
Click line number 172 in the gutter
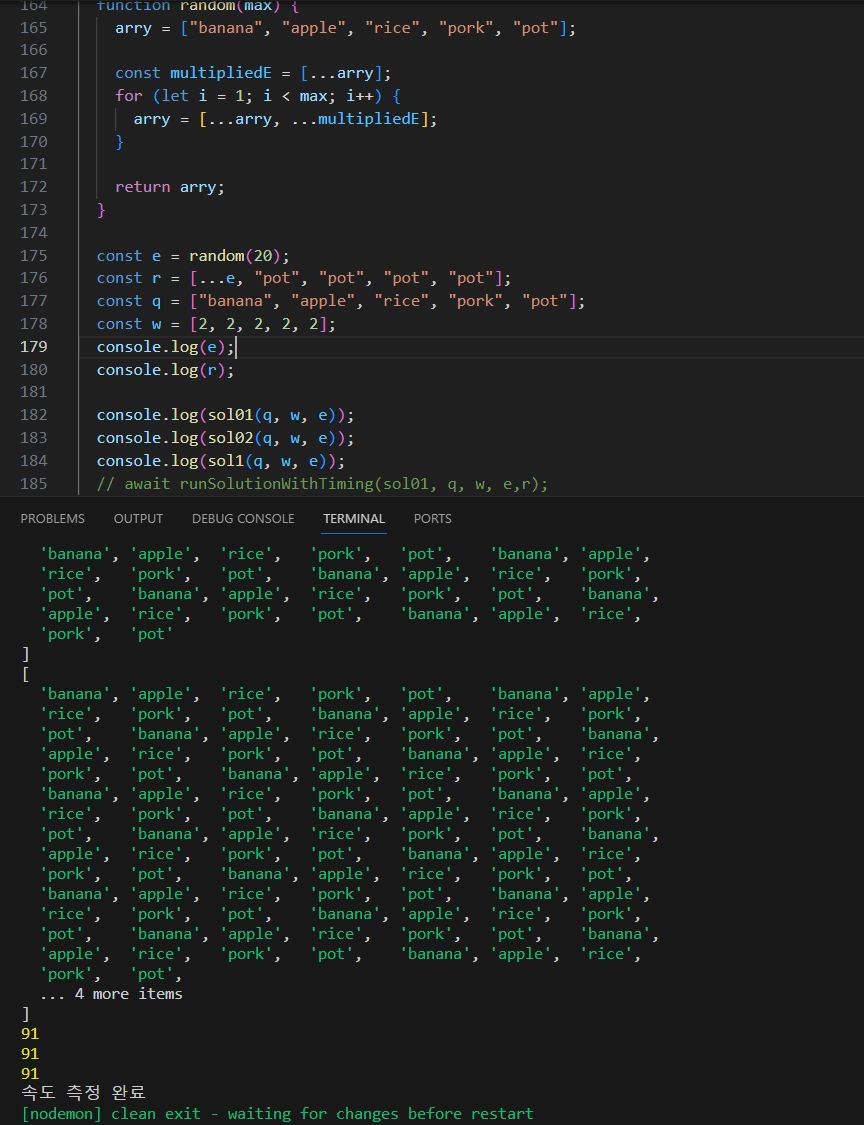[34, 187]
